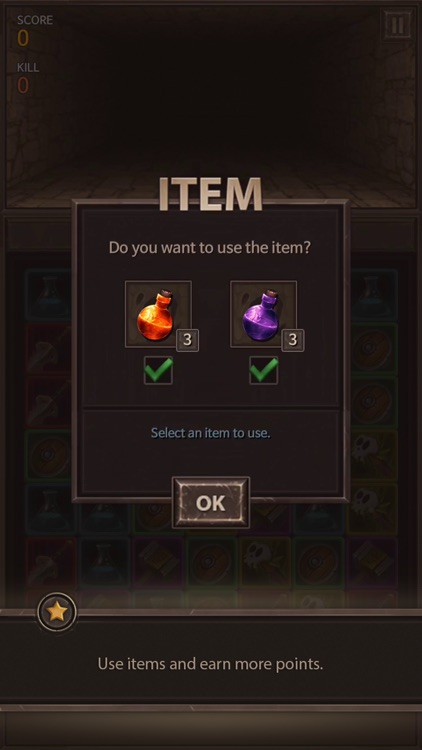Tap the orange kill counter value
The width and height of the screenshot is (422, 750).
click(x=23, y=85)
